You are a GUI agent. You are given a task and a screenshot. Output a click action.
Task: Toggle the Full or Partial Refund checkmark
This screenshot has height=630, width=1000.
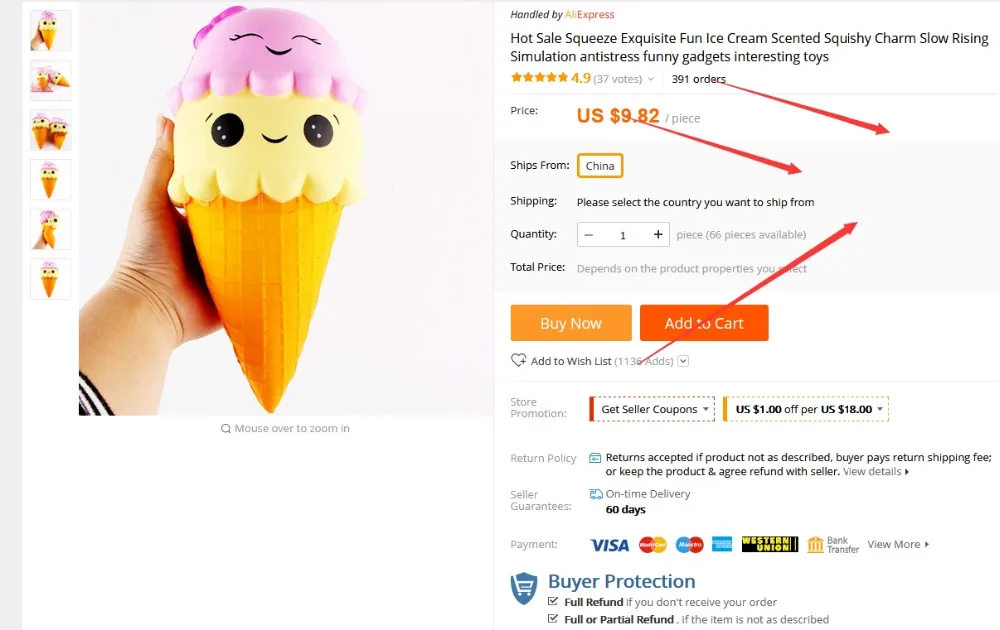click(553, 619)
